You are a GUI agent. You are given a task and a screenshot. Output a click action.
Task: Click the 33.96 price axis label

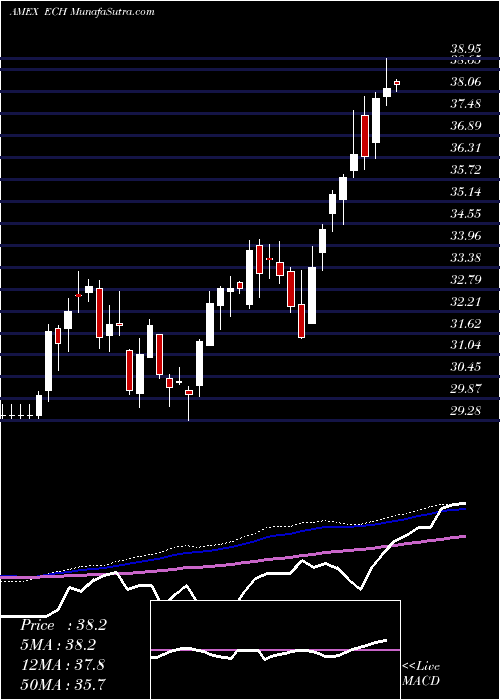click(x=466, y=236)
